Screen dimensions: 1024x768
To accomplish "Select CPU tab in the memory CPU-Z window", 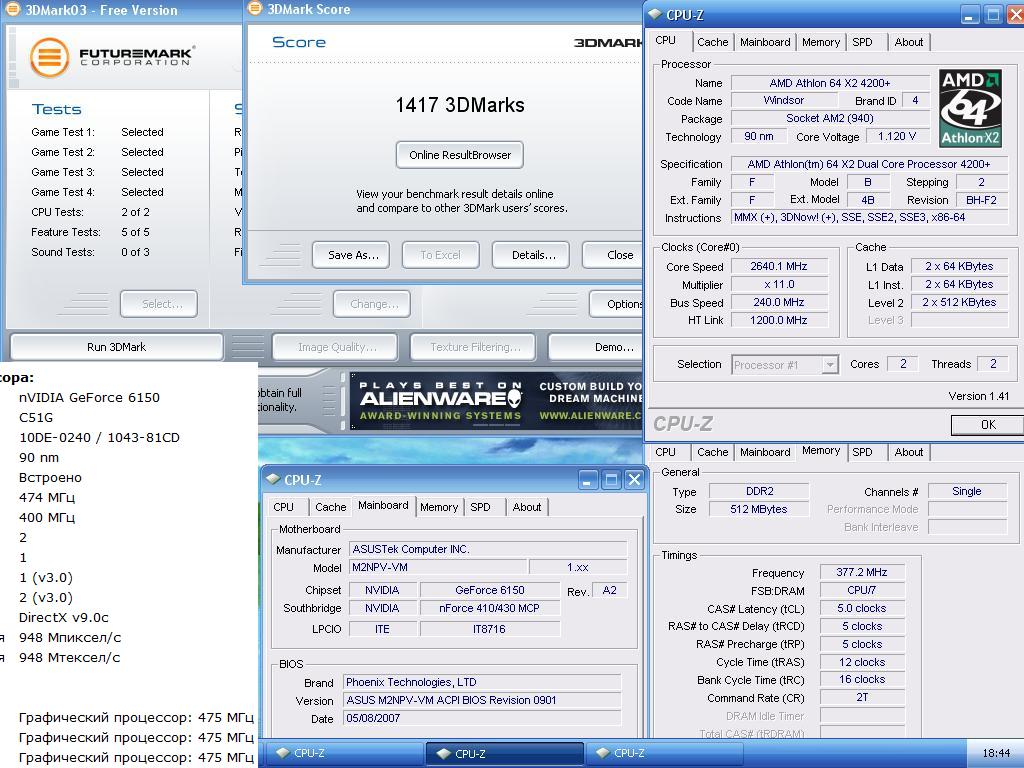I will point(665,452).
